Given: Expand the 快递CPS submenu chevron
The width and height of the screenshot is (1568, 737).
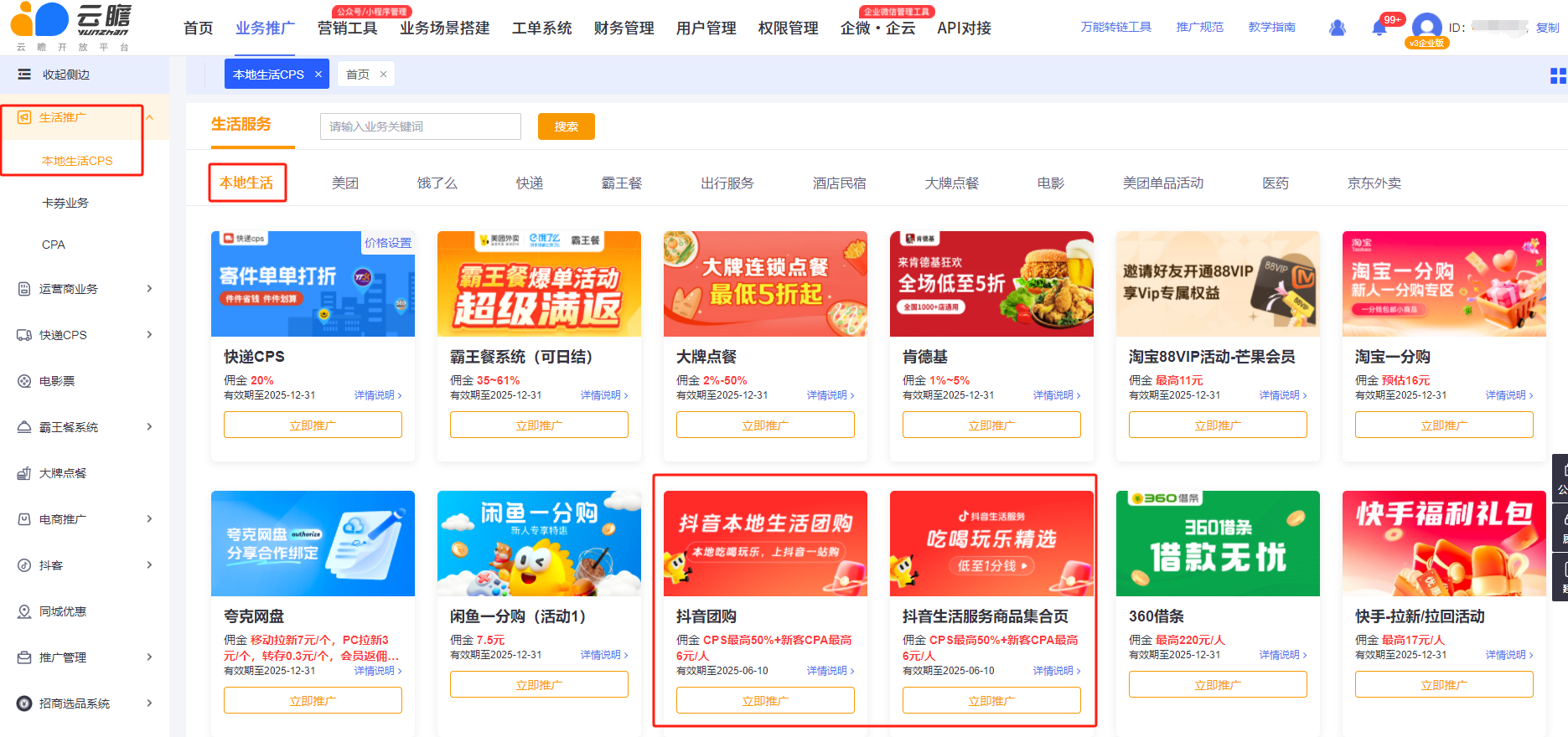Looking at the screenshot, I should point(150,335).
